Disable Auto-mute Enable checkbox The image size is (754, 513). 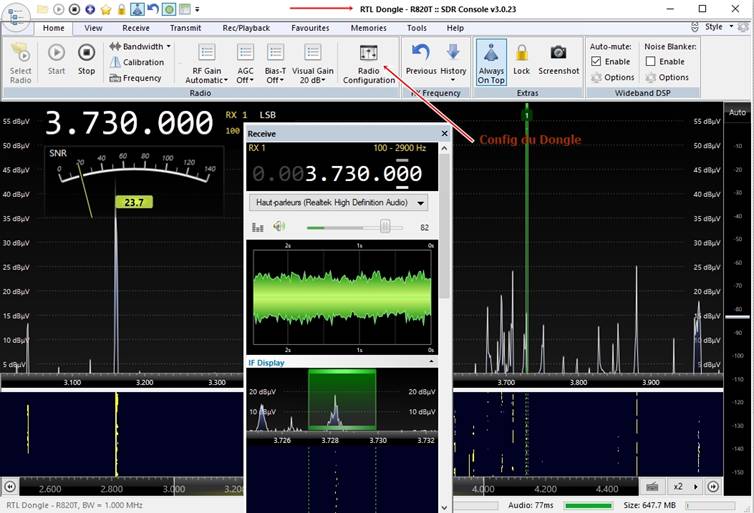pos(596,62)
